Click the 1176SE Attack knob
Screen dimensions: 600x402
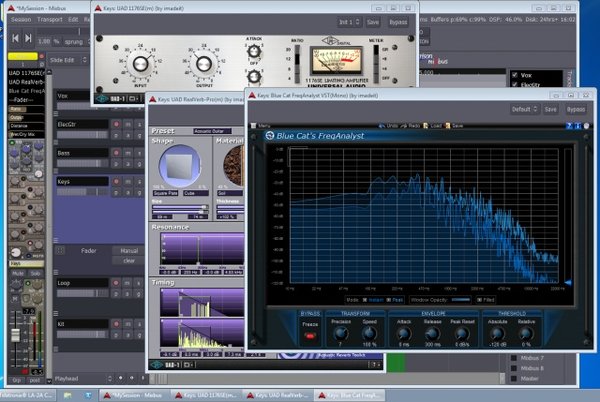click(254, 51)
